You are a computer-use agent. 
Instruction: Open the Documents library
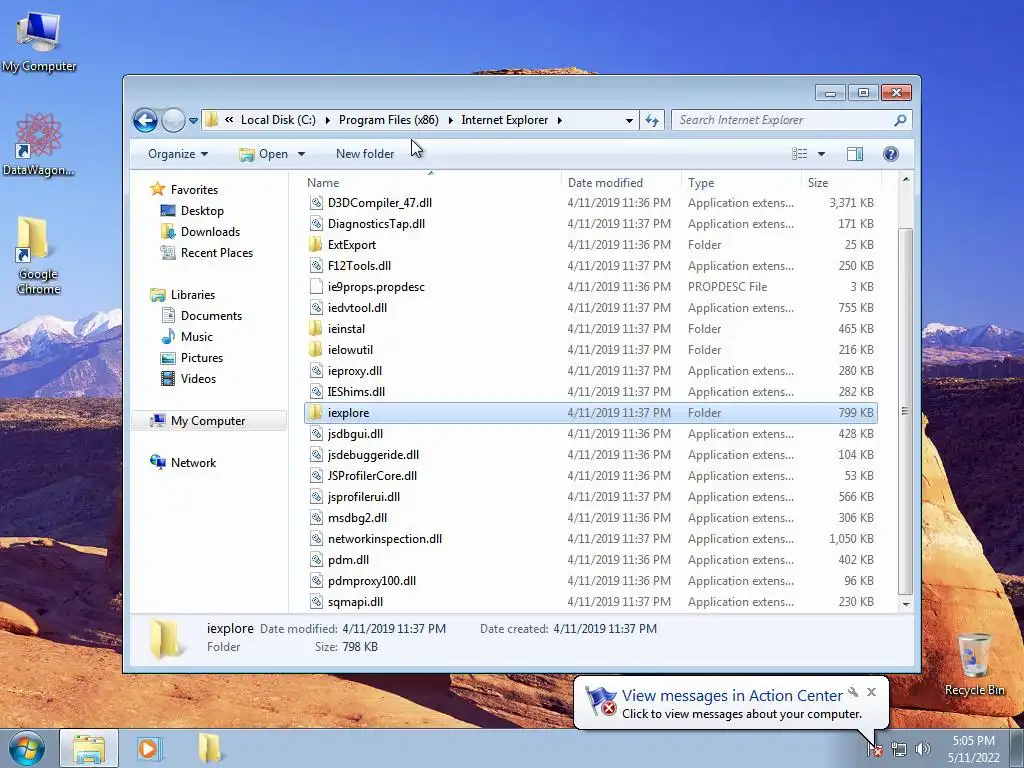pos(211,316)
